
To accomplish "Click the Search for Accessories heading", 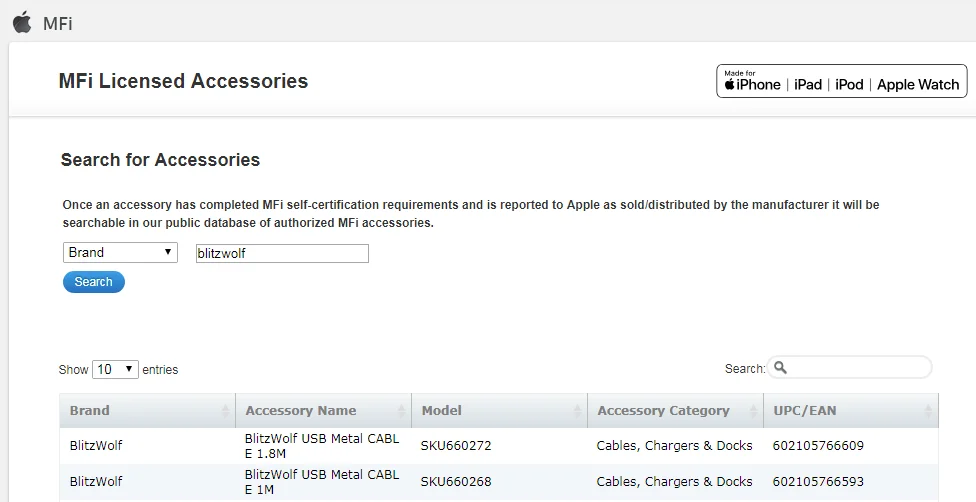I will 160,160.
